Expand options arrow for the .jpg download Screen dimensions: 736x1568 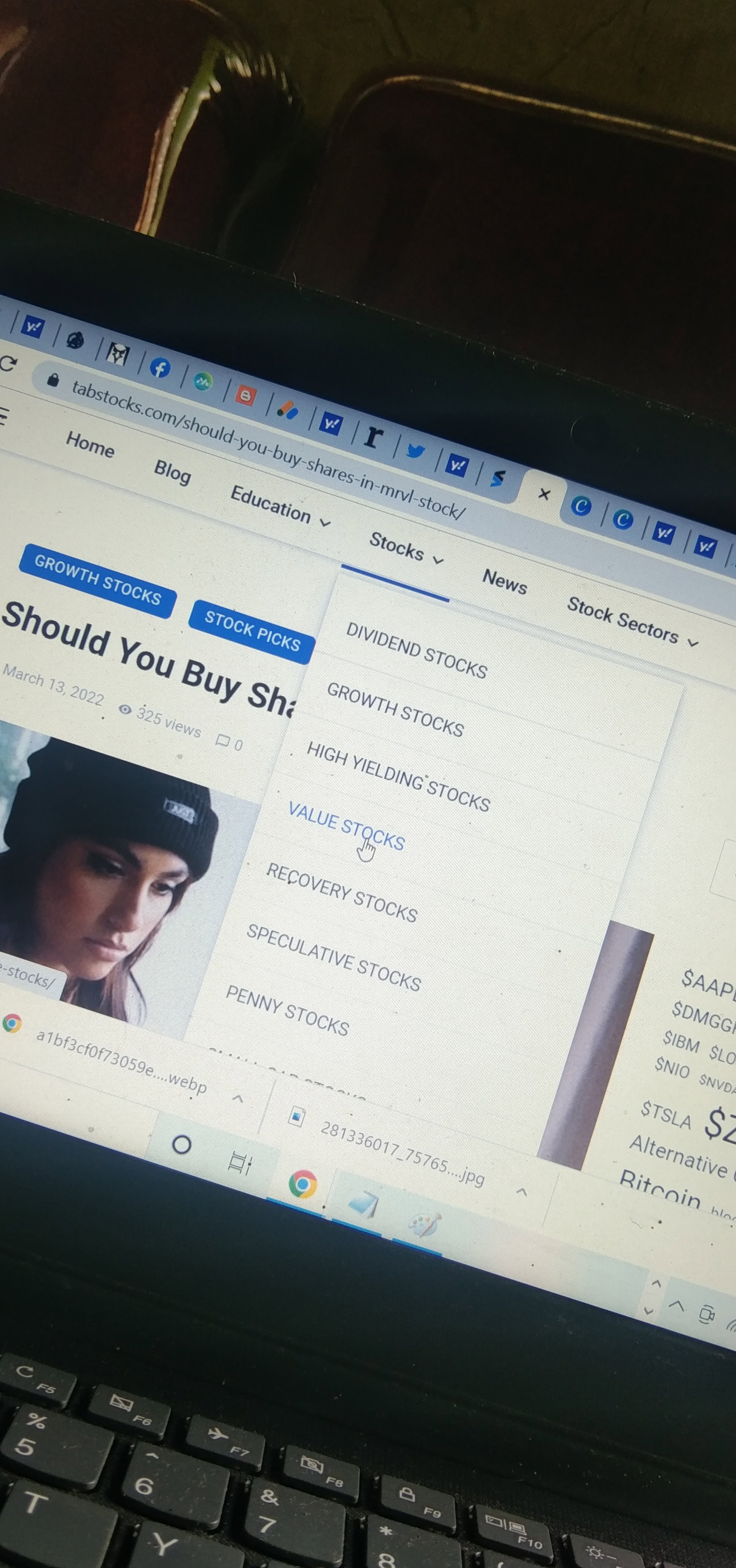(521, 1192)
